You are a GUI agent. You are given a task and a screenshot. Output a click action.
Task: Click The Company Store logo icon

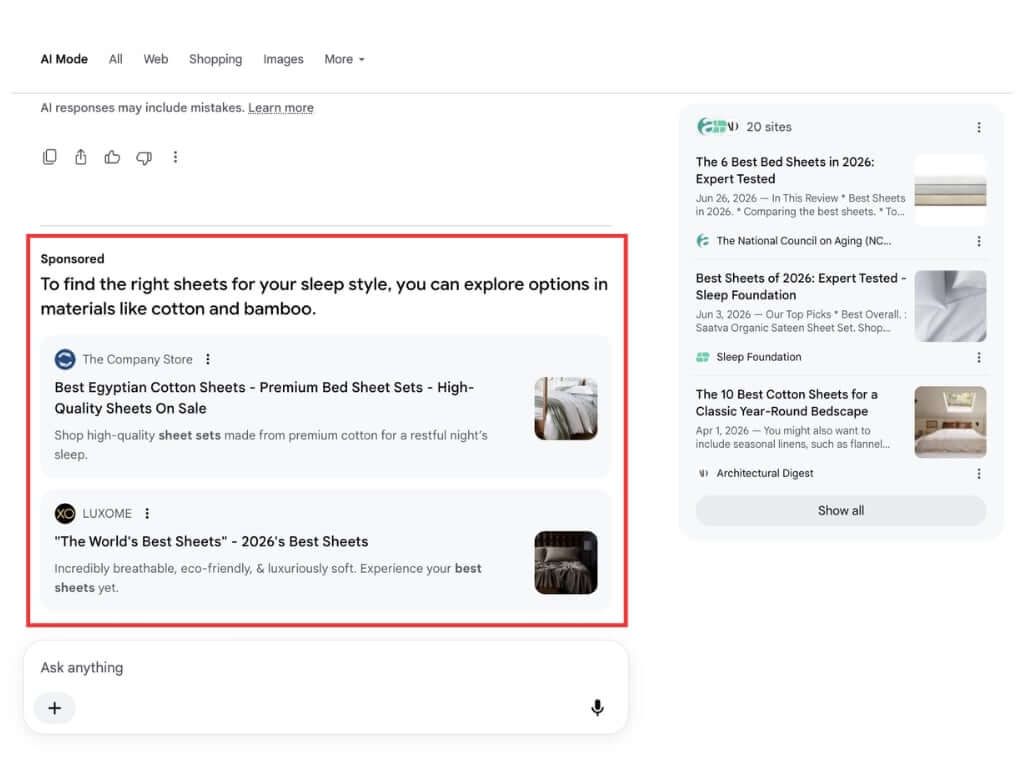tap(65, 359)
